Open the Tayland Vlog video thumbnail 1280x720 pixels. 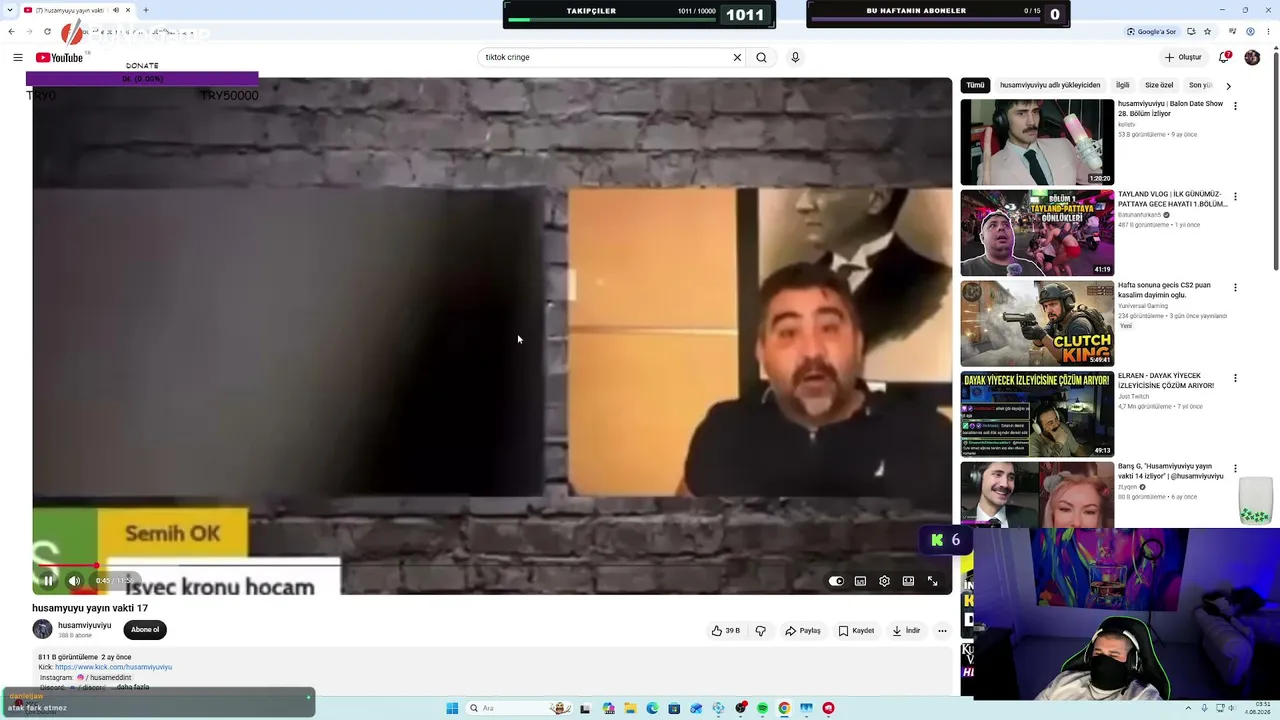(1037, 233)
